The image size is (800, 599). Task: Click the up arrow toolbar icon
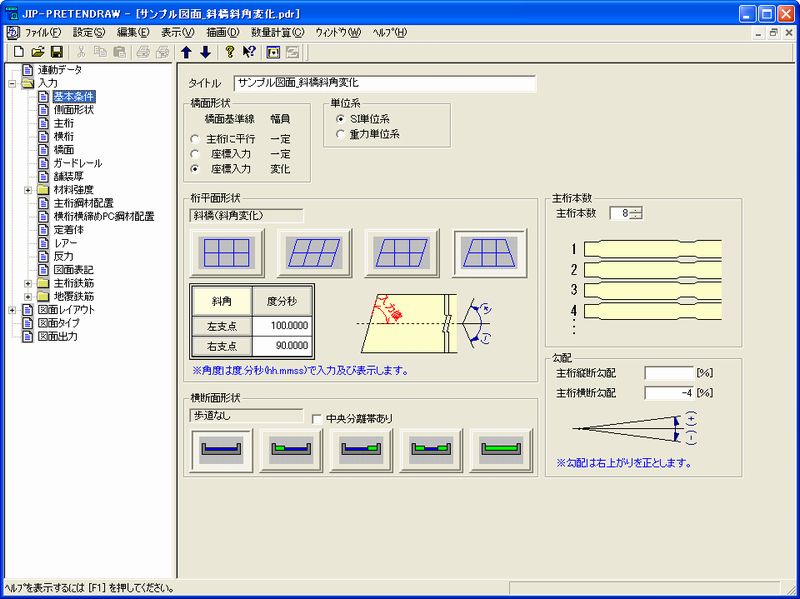[186, 52]
